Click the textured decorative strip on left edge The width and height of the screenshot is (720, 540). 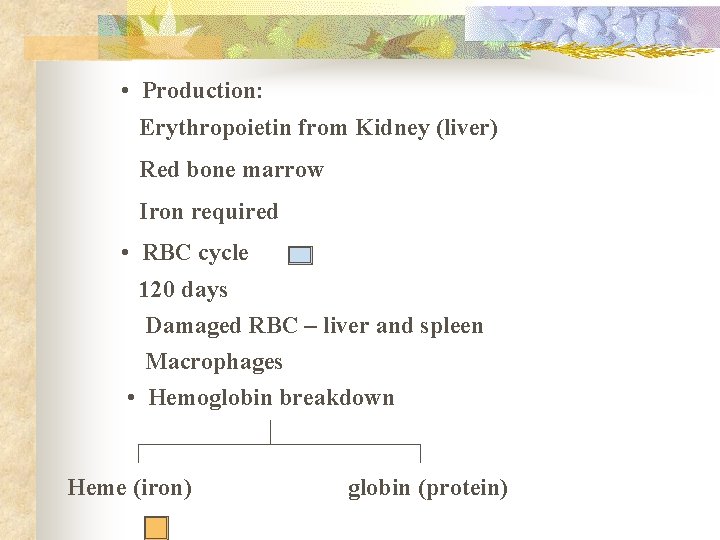(16, 300)
